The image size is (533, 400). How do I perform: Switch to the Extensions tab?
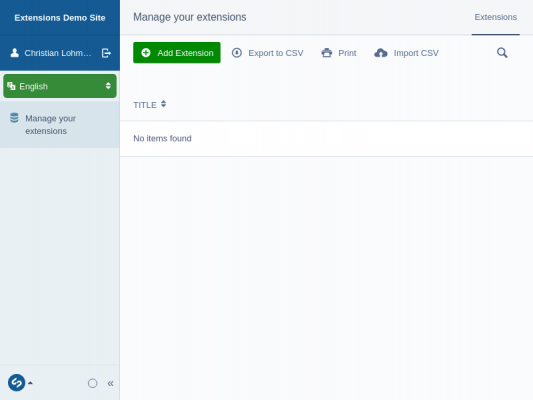(495, 17)
